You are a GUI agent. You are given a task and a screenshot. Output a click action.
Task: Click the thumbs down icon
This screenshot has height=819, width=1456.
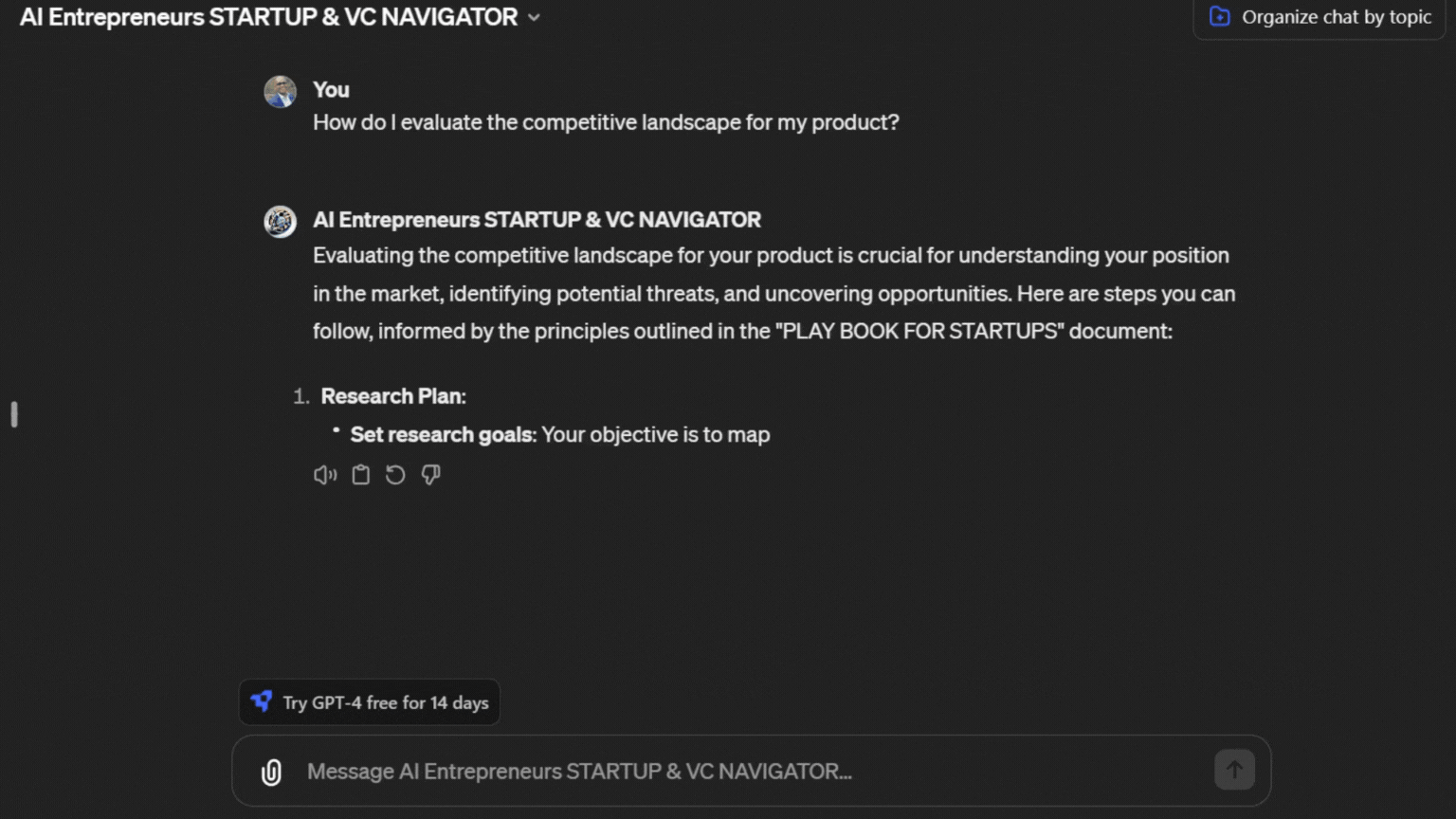tap(430, 475)
